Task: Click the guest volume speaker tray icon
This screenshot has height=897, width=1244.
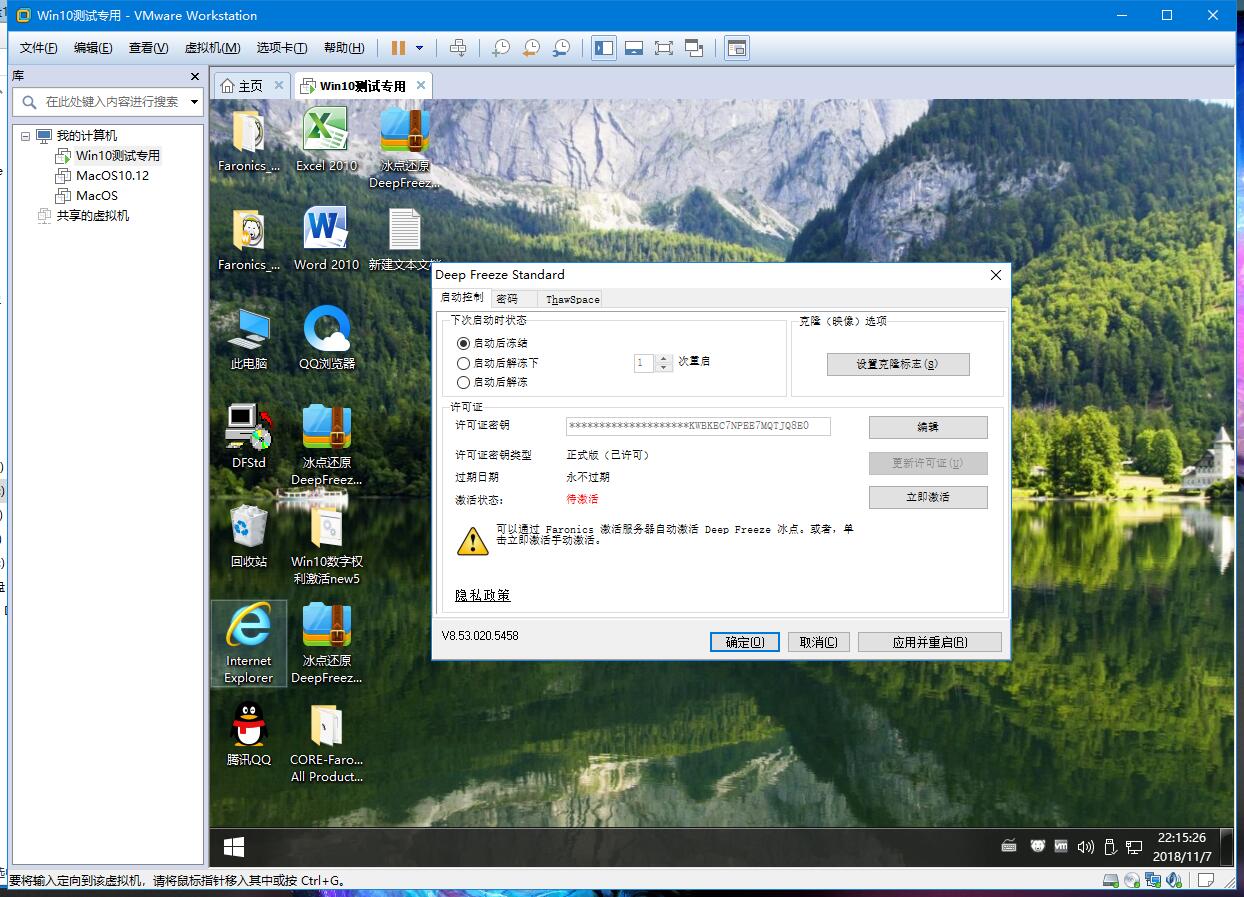Action: 1086,847
